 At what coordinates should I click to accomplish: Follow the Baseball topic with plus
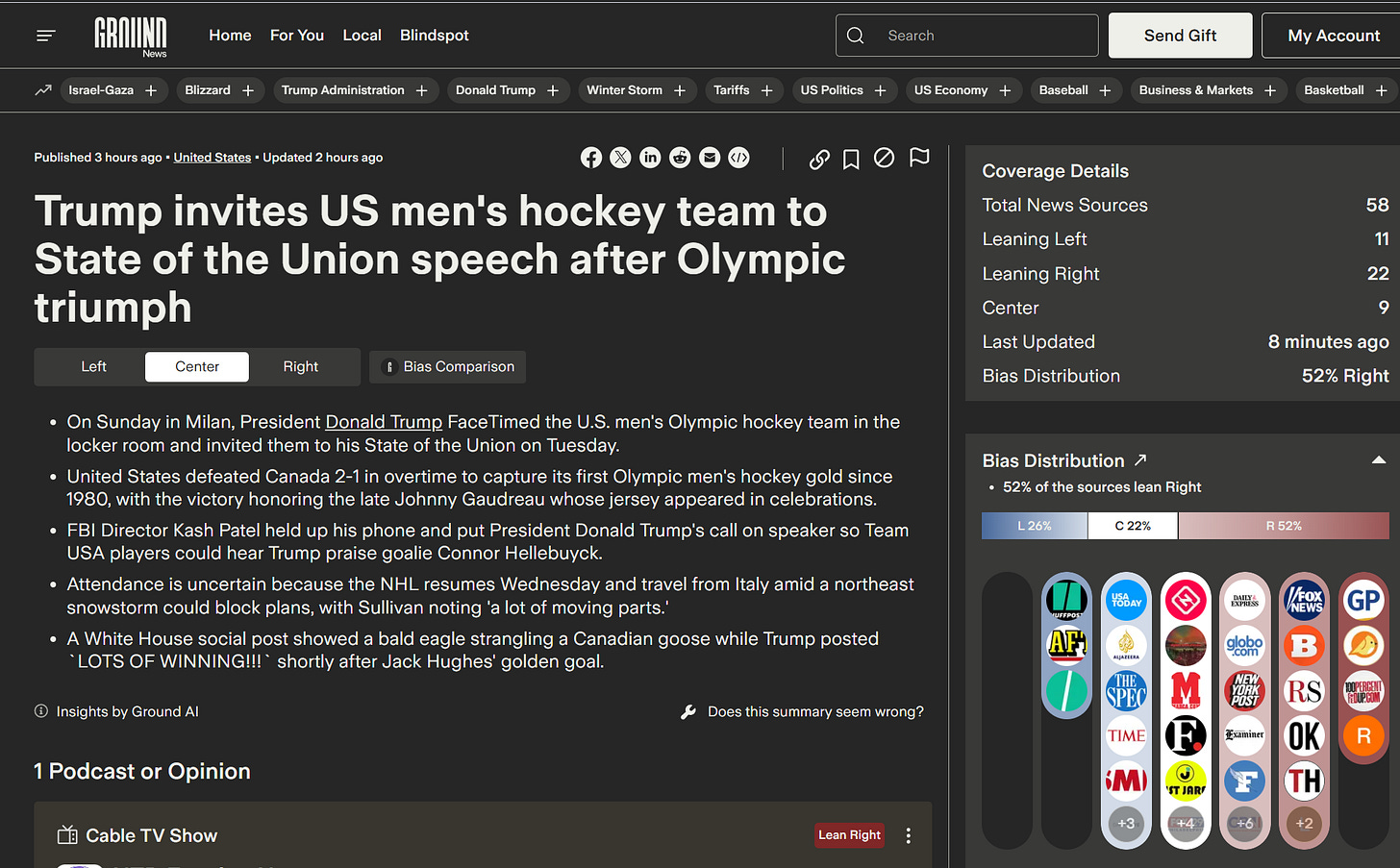click(x=1105, y=90)
